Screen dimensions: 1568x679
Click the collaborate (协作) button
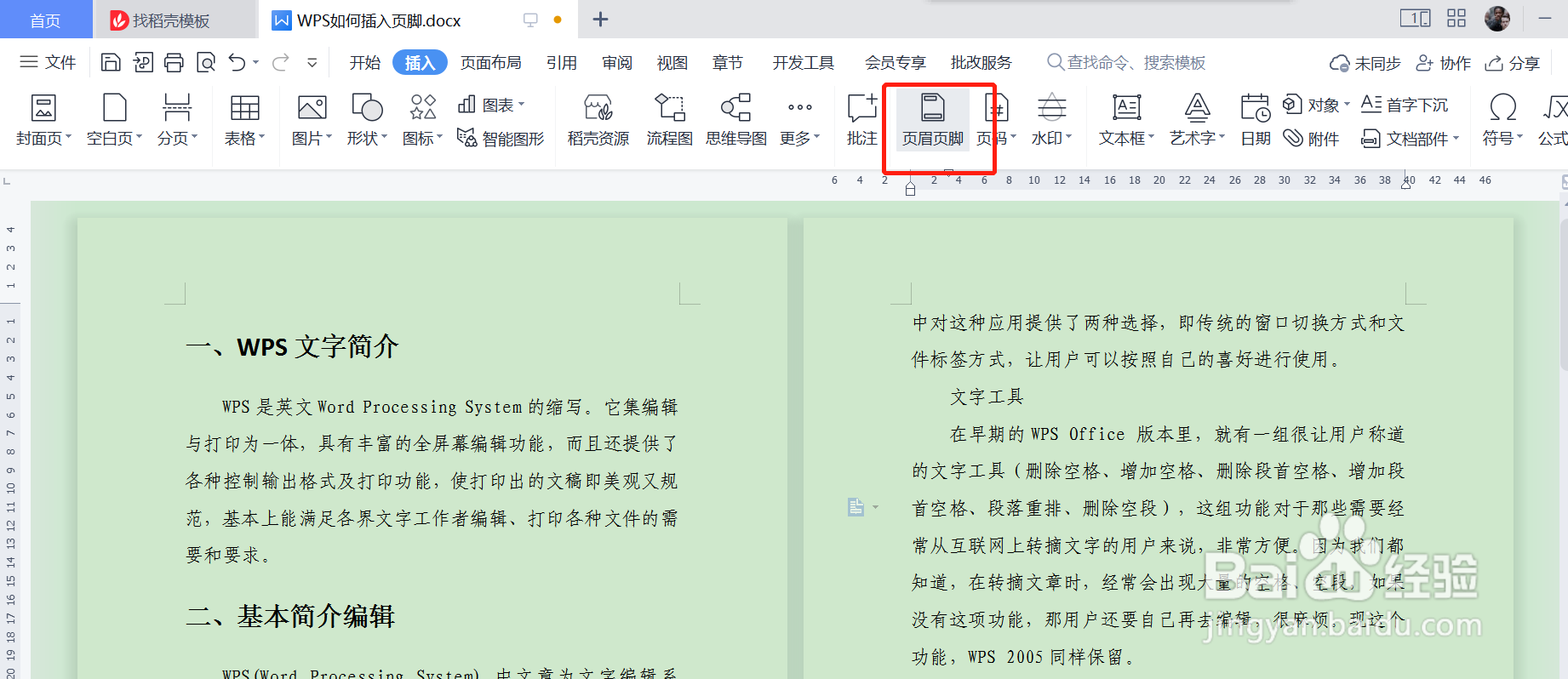coord(1443,63)
